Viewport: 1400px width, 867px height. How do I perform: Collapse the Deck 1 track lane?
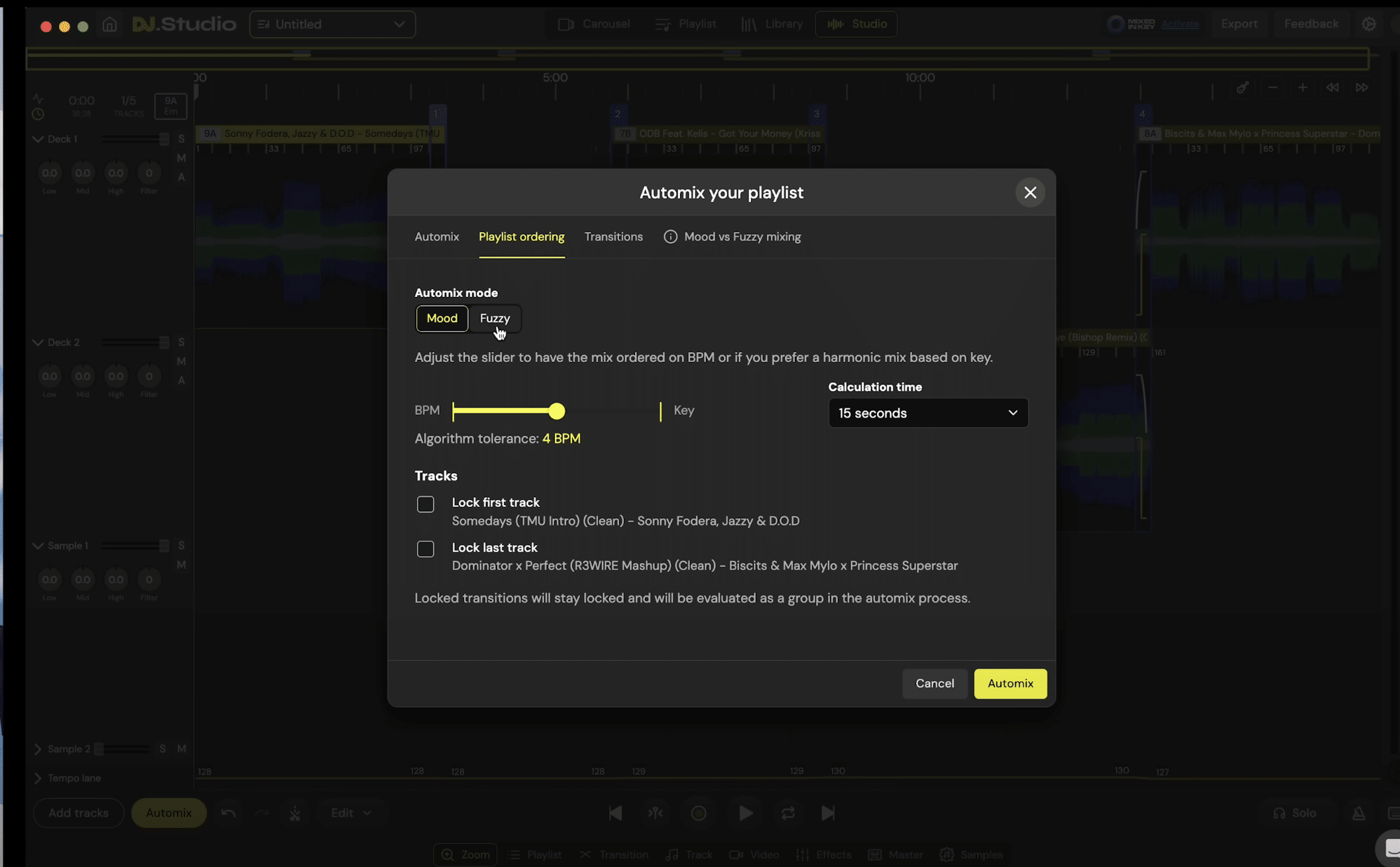38,139
